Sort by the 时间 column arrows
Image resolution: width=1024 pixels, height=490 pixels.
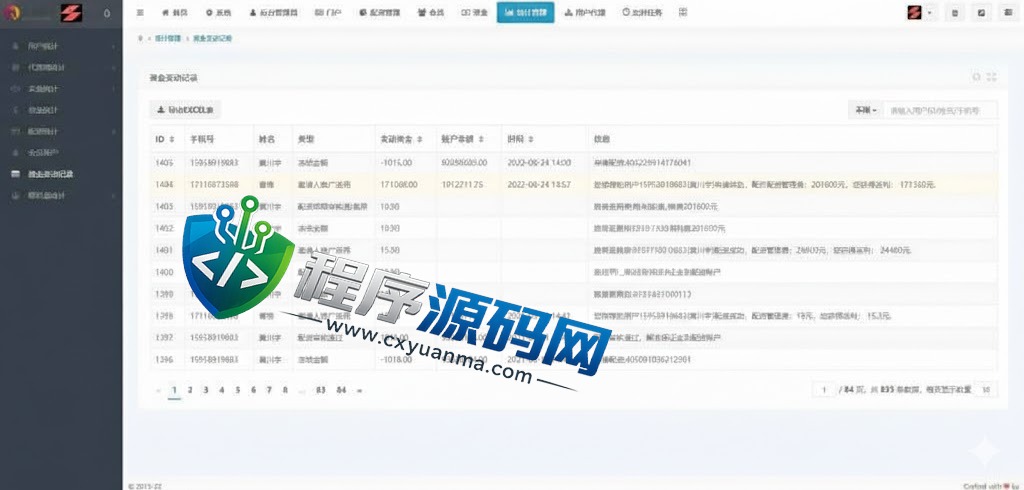[531, 139]
